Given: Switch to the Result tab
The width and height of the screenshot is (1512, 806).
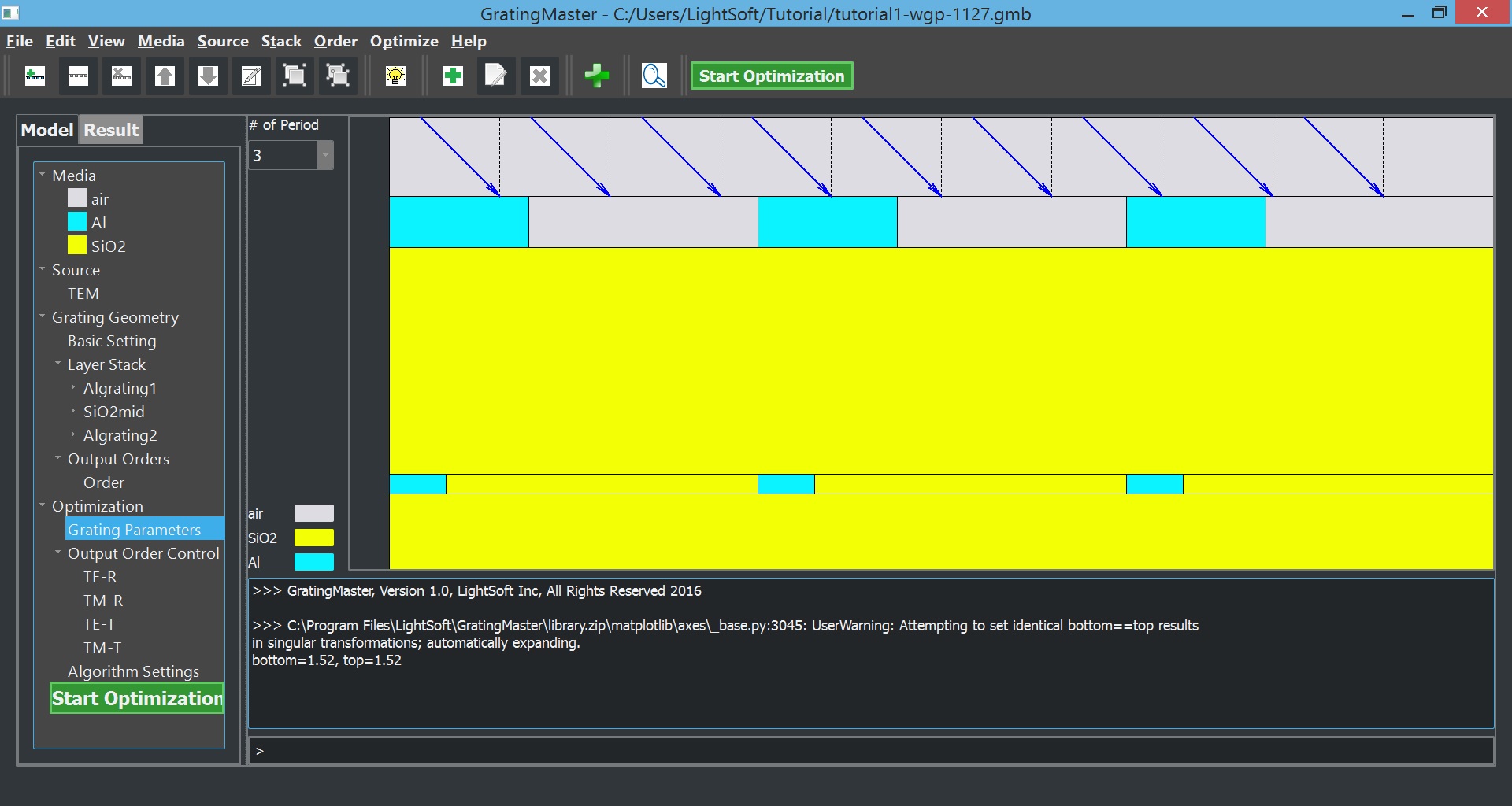Looking at the screenshot, I should click(x=111, y=130).
